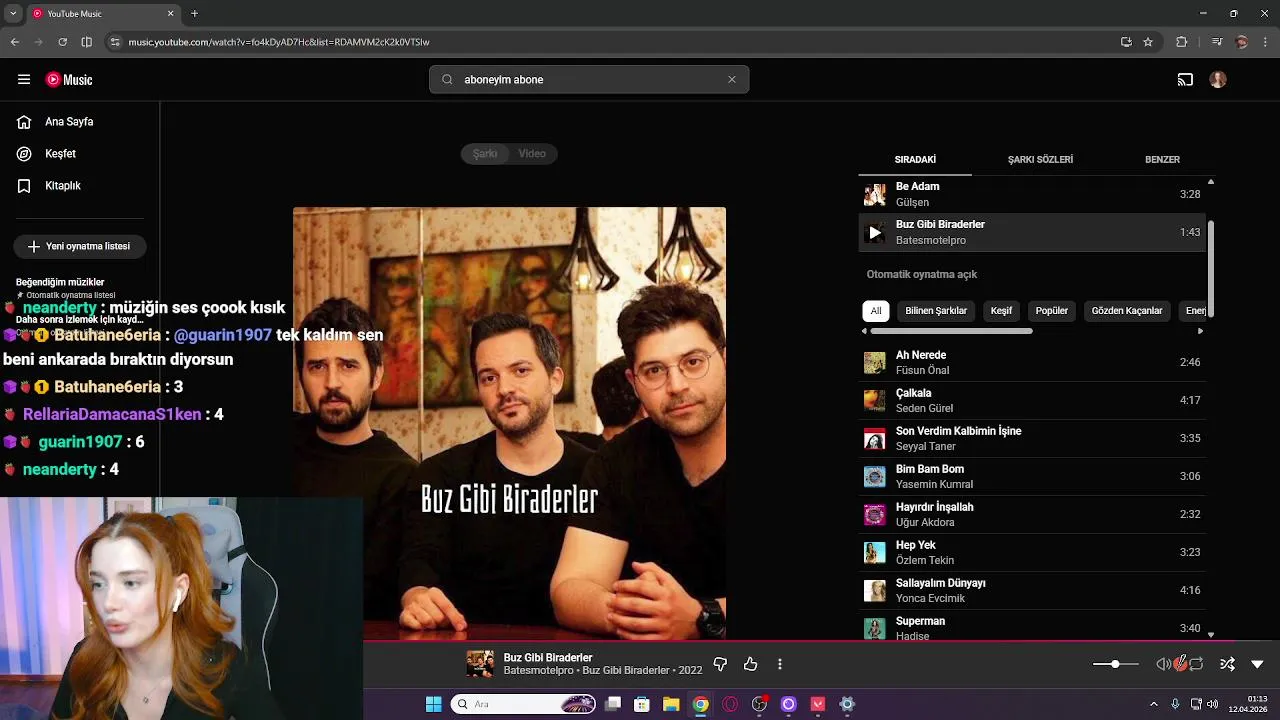Play Sallayalım Dünyayı by Yonca Evcimik

(1032, 591)
